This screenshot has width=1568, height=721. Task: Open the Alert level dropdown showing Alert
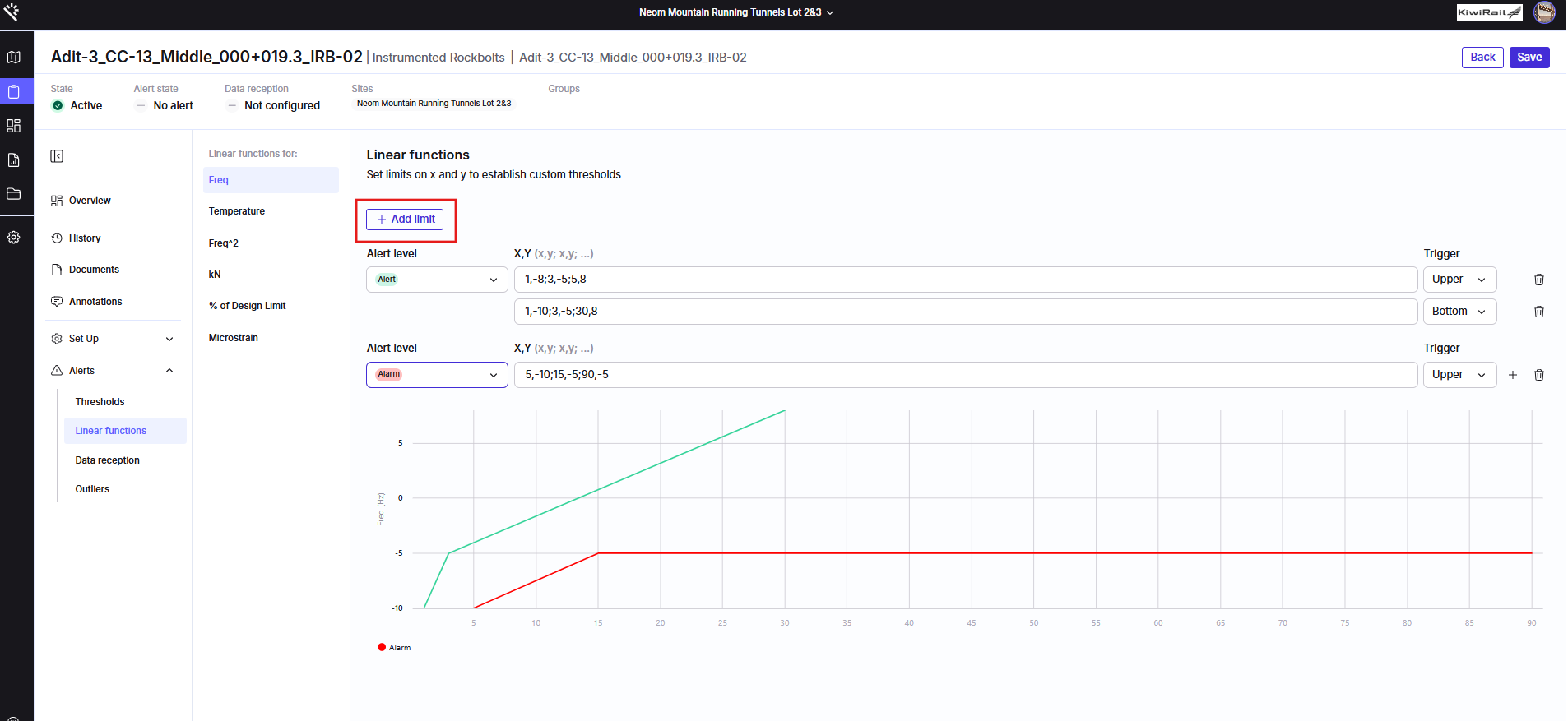coord(437,280)
